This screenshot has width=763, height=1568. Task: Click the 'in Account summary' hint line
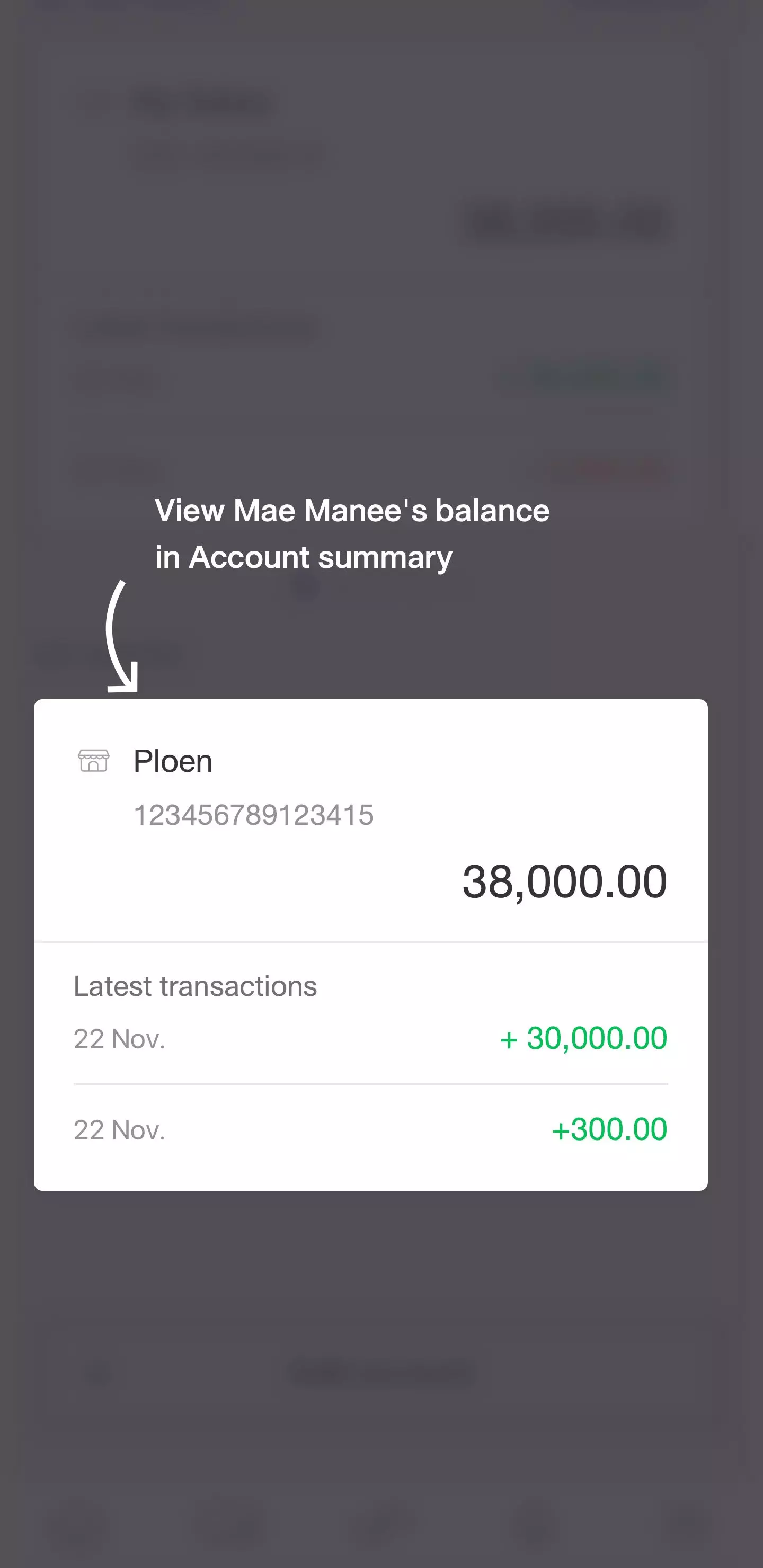pyautogui.click(x=303, y=558)
